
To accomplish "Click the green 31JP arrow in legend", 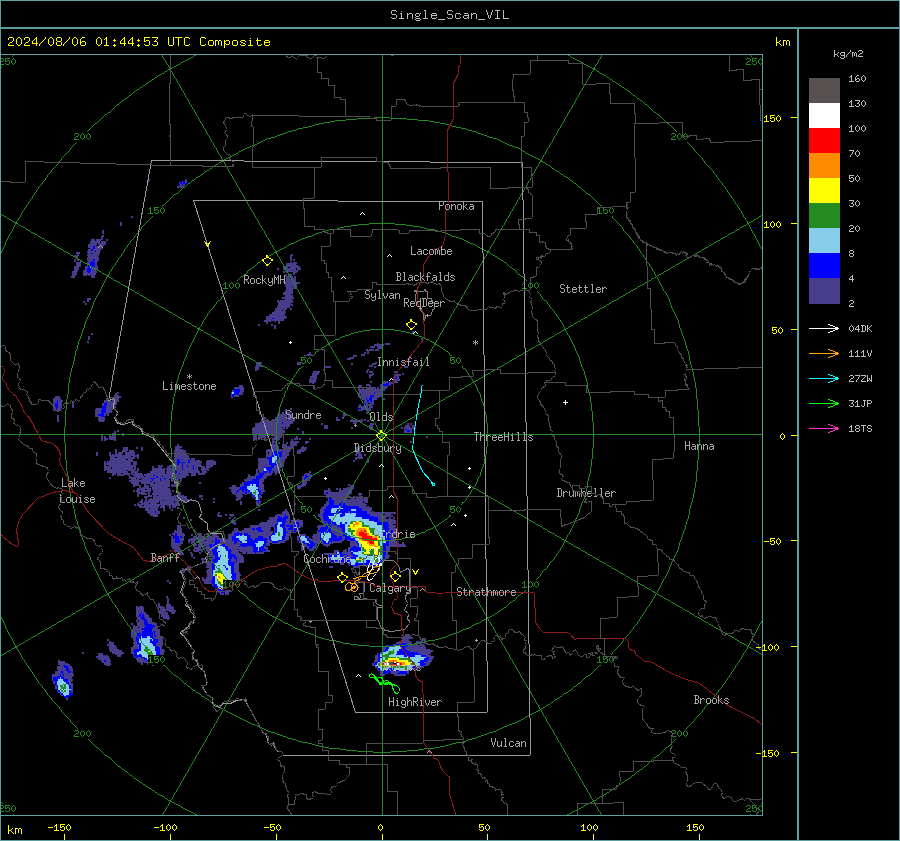I will coord(824,404).
